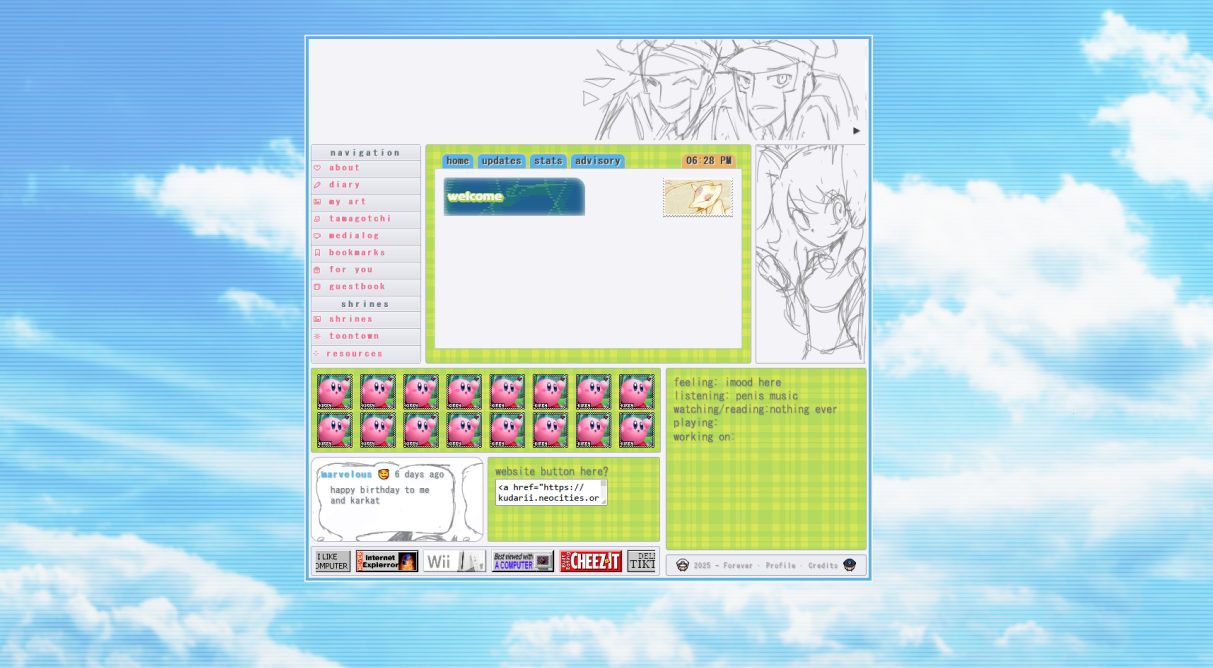Go to the tamagotchi page

360,219
